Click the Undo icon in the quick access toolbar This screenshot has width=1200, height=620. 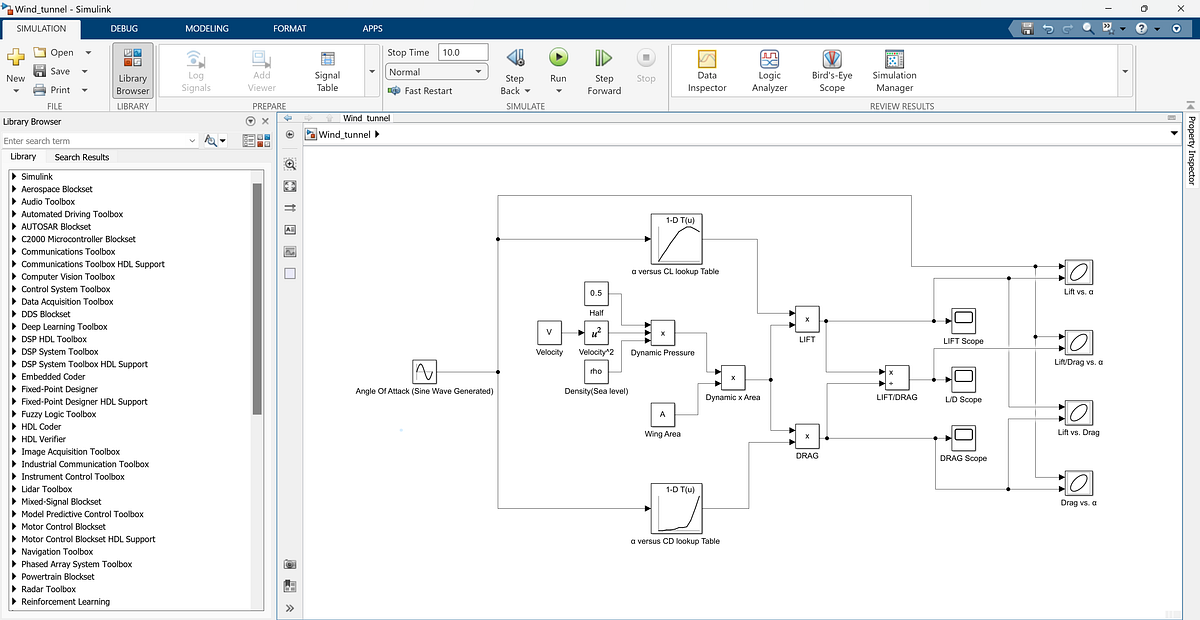pyautogui.click(x=1046, y=28)
